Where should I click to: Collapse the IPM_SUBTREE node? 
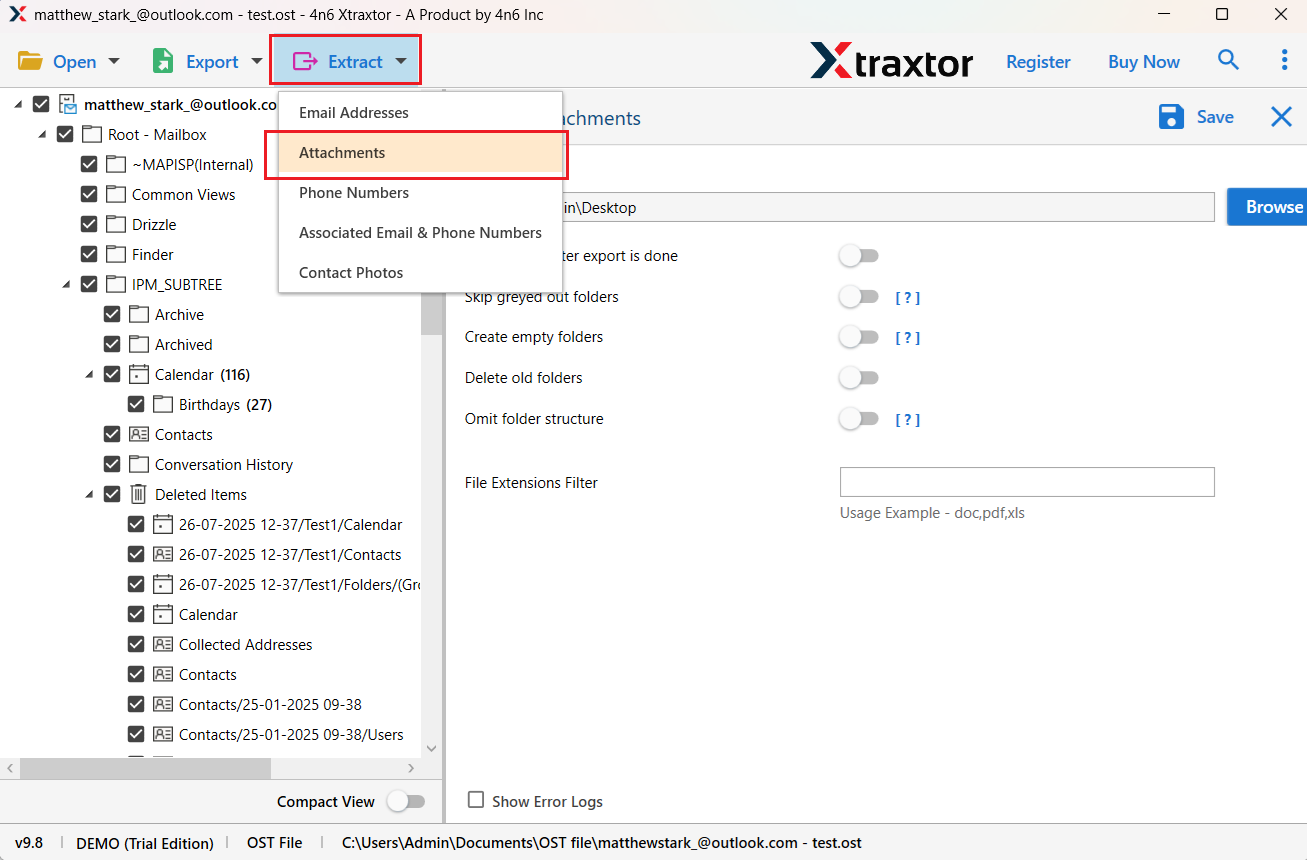[66, 284]
